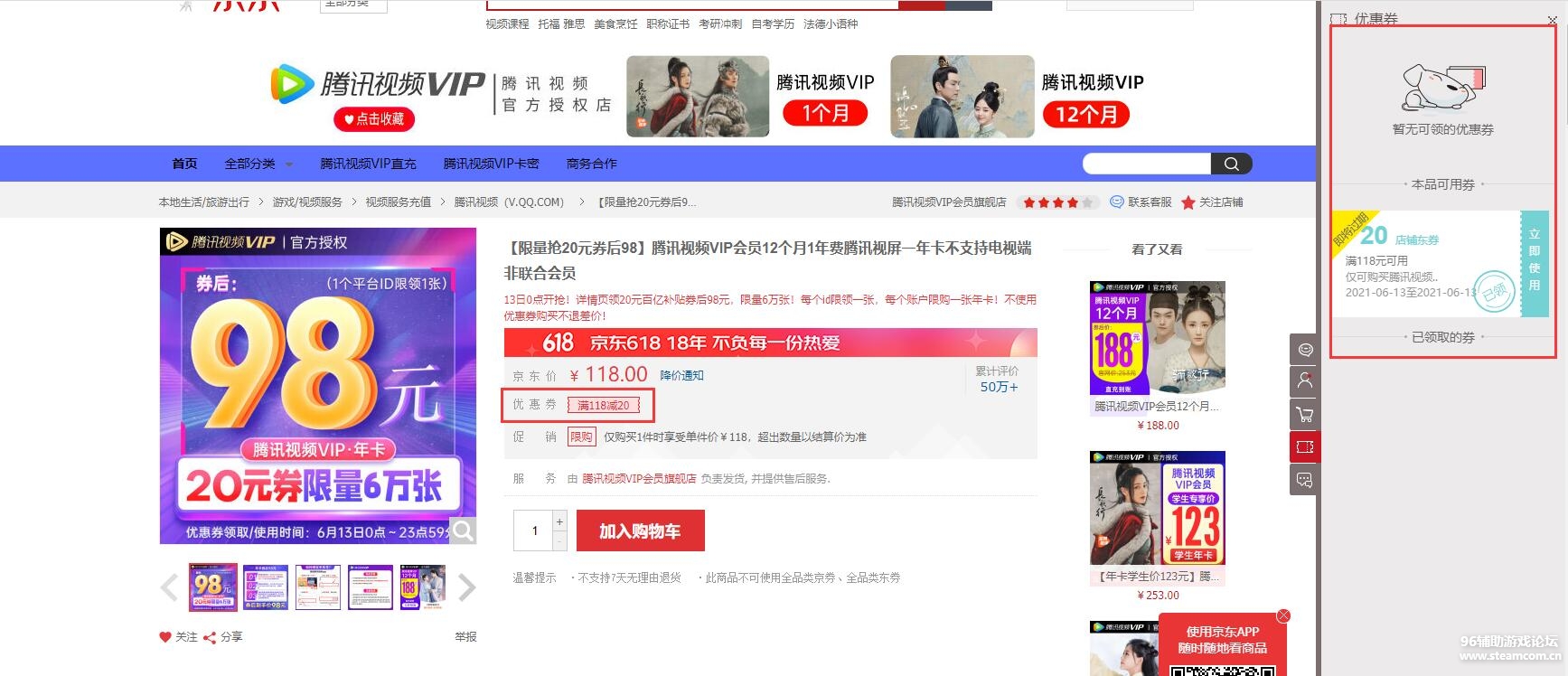Screen dimensions: 1568x676
Task: Show next thumbnails with the right chevron
Action: click(466, 587)
